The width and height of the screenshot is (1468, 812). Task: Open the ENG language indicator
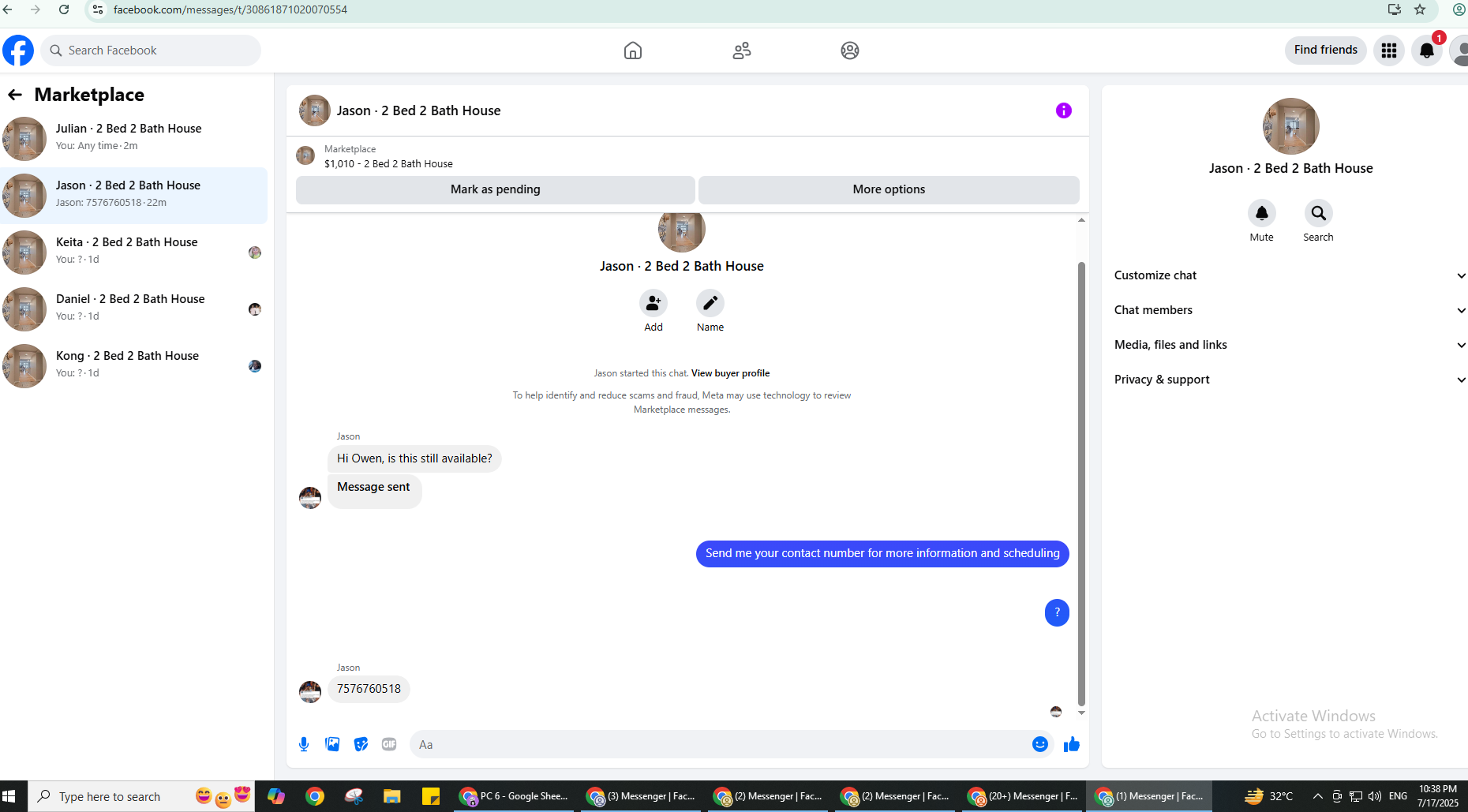tap(1398, 796)
